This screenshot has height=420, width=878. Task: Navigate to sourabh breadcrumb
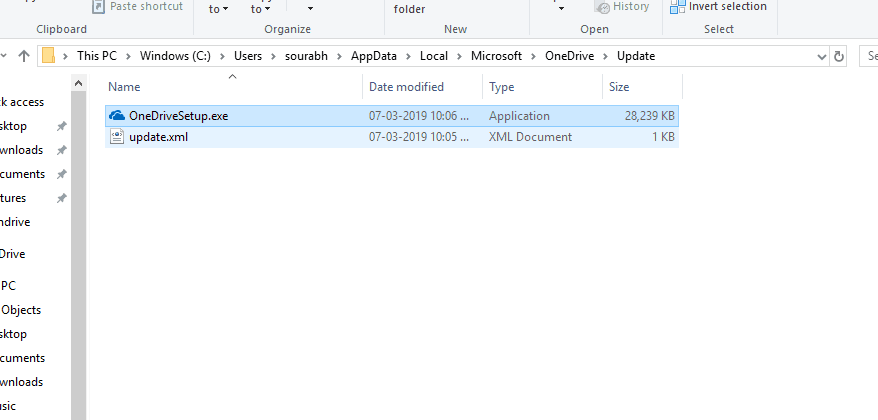[306, 56]
